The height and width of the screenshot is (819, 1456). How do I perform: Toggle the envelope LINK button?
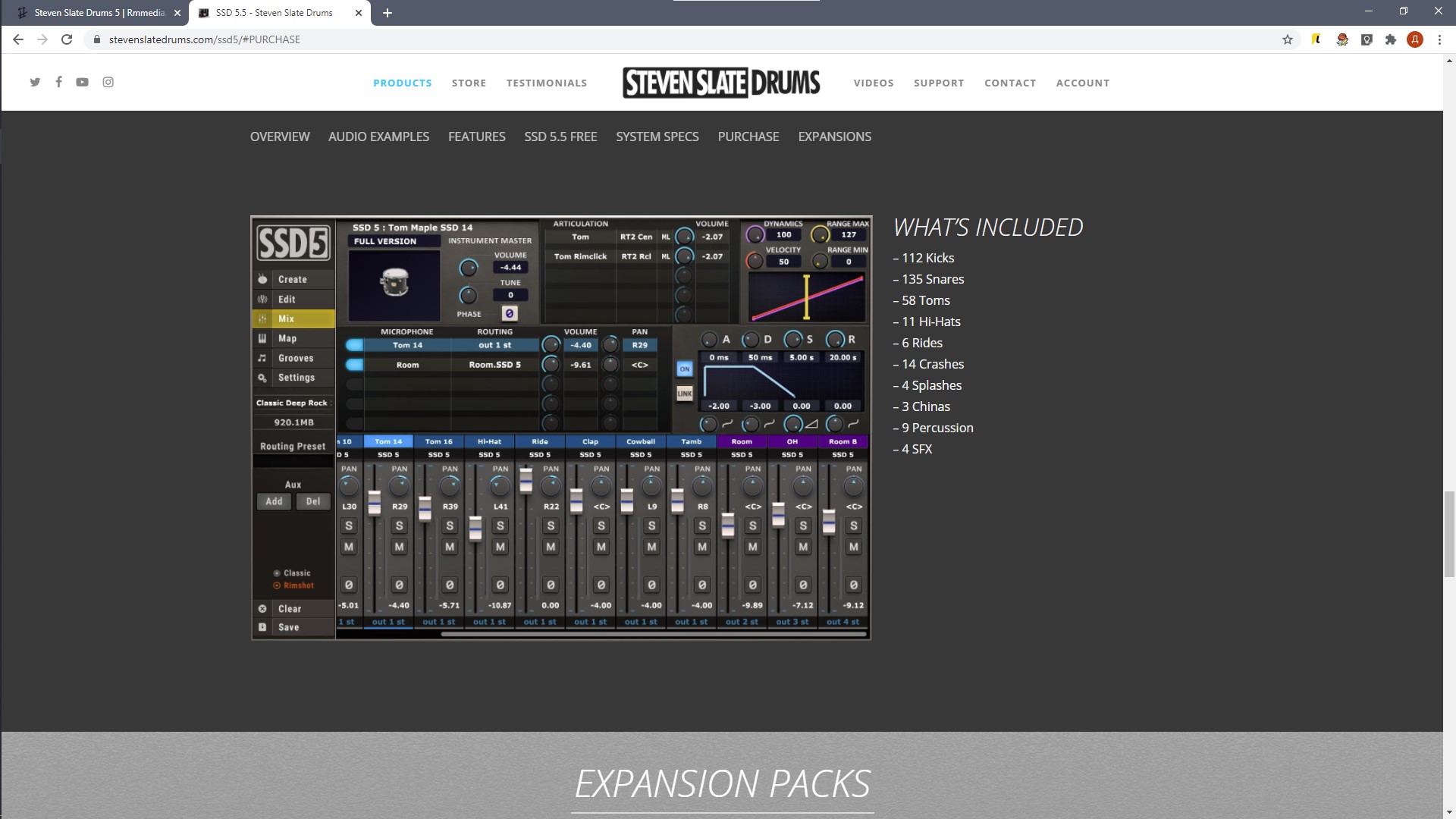pos(685,394)
